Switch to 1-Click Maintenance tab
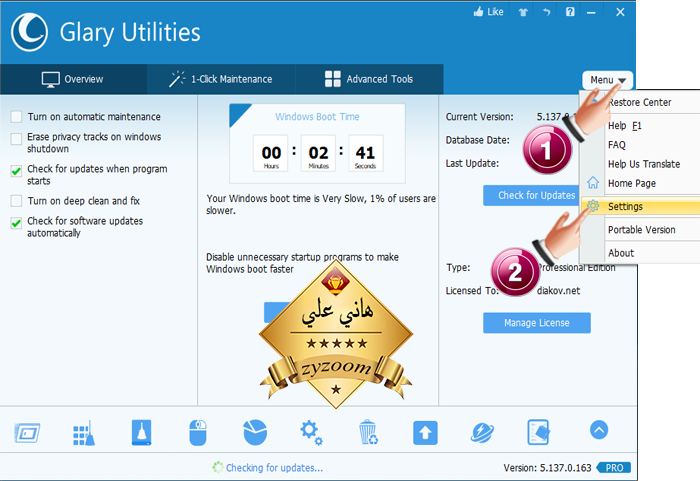 pyautogui.click(x=221, y=79)
